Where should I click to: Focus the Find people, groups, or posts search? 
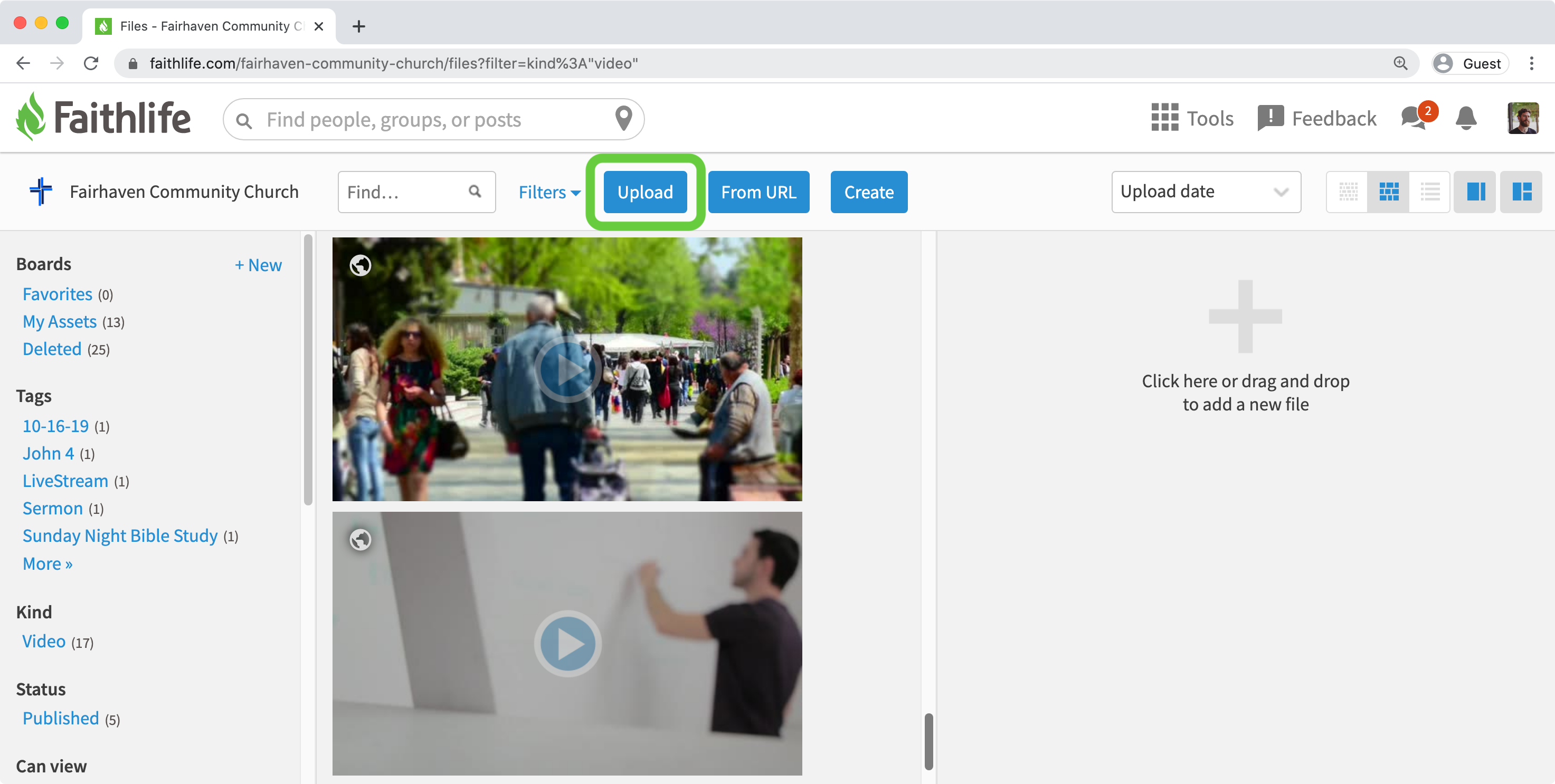(433, 119)
